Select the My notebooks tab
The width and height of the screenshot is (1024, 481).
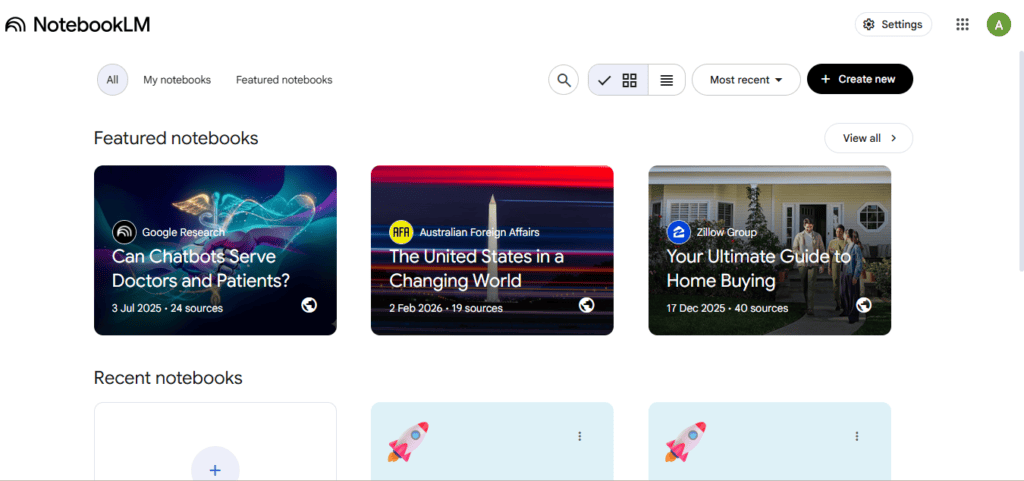pos(177,80)
